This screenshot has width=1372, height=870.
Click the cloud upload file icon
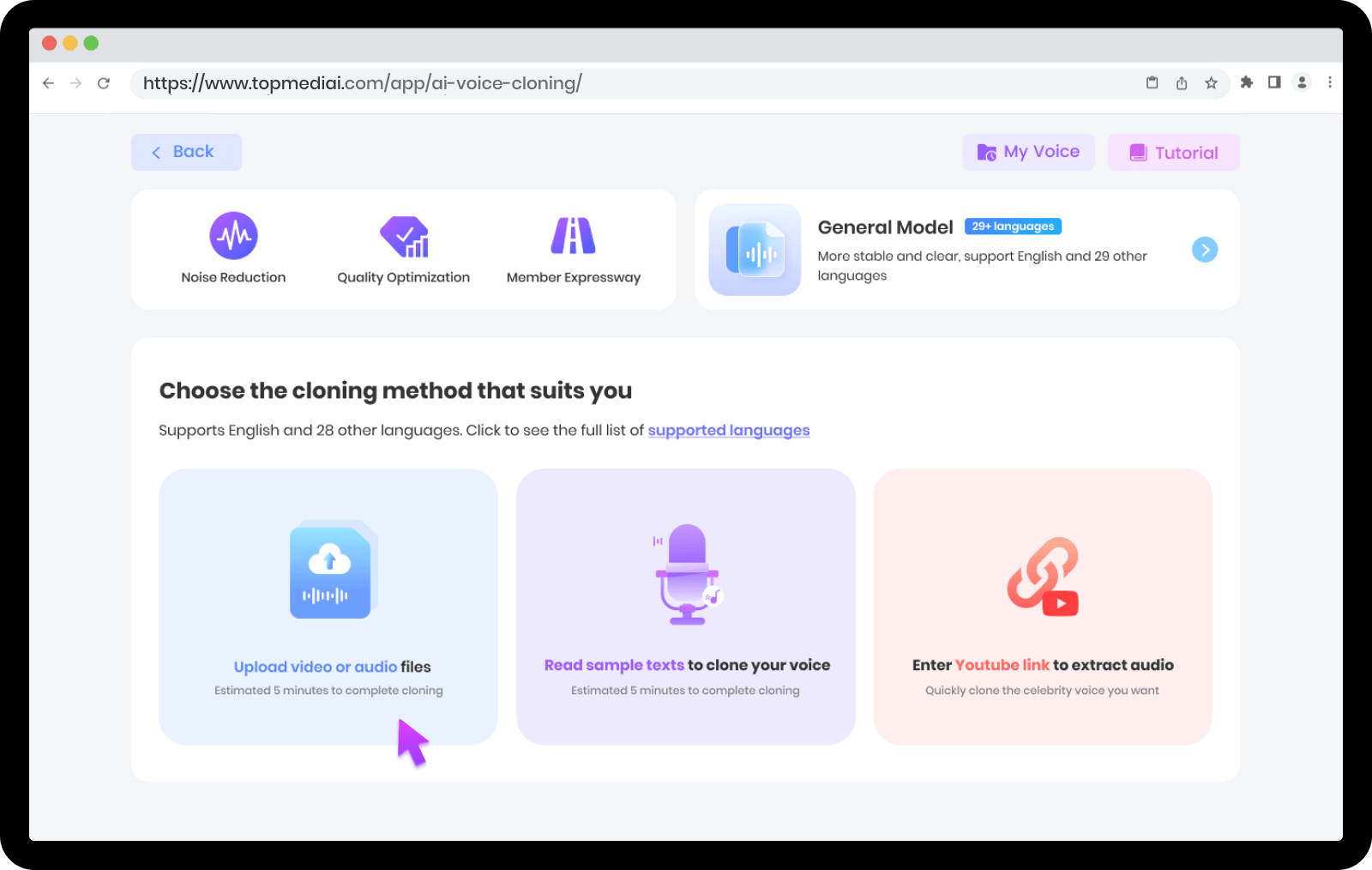(x=333, y=571)
